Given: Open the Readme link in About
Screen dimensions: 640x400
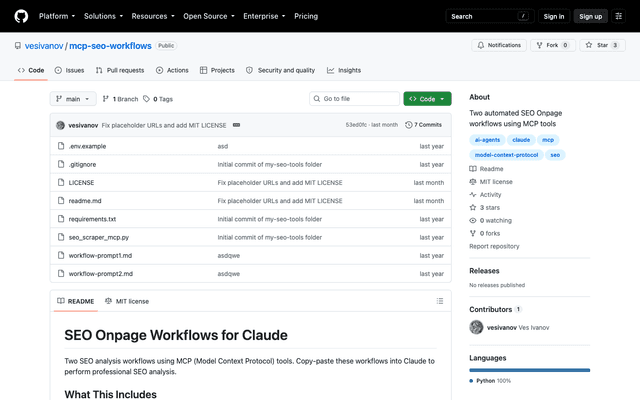Looking at the screenshot, I should pyautogui.click(x=487, y=169).
